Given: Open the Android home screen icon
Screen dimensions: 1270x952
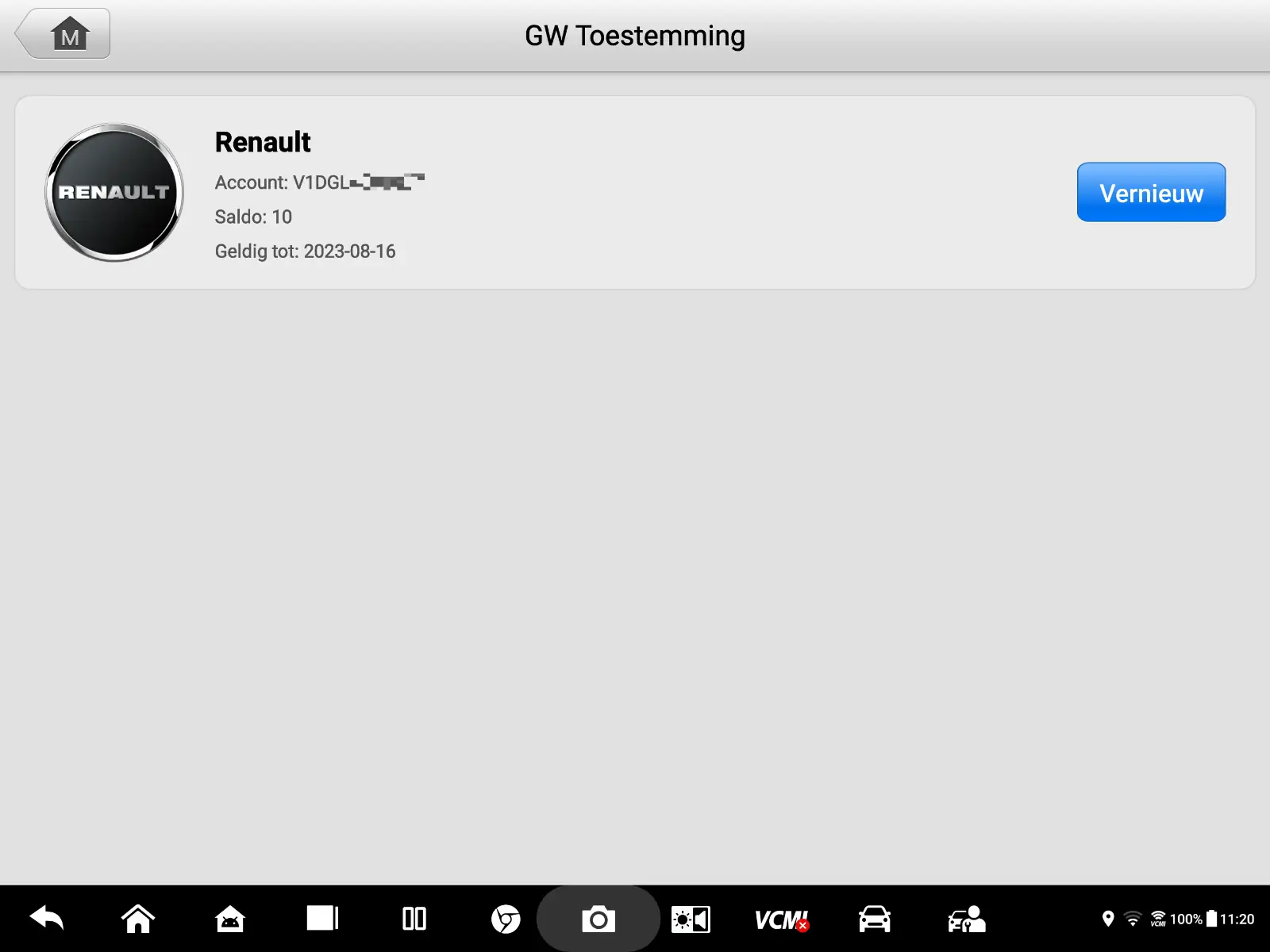Looking at the screenshot, I should point(138,919).
